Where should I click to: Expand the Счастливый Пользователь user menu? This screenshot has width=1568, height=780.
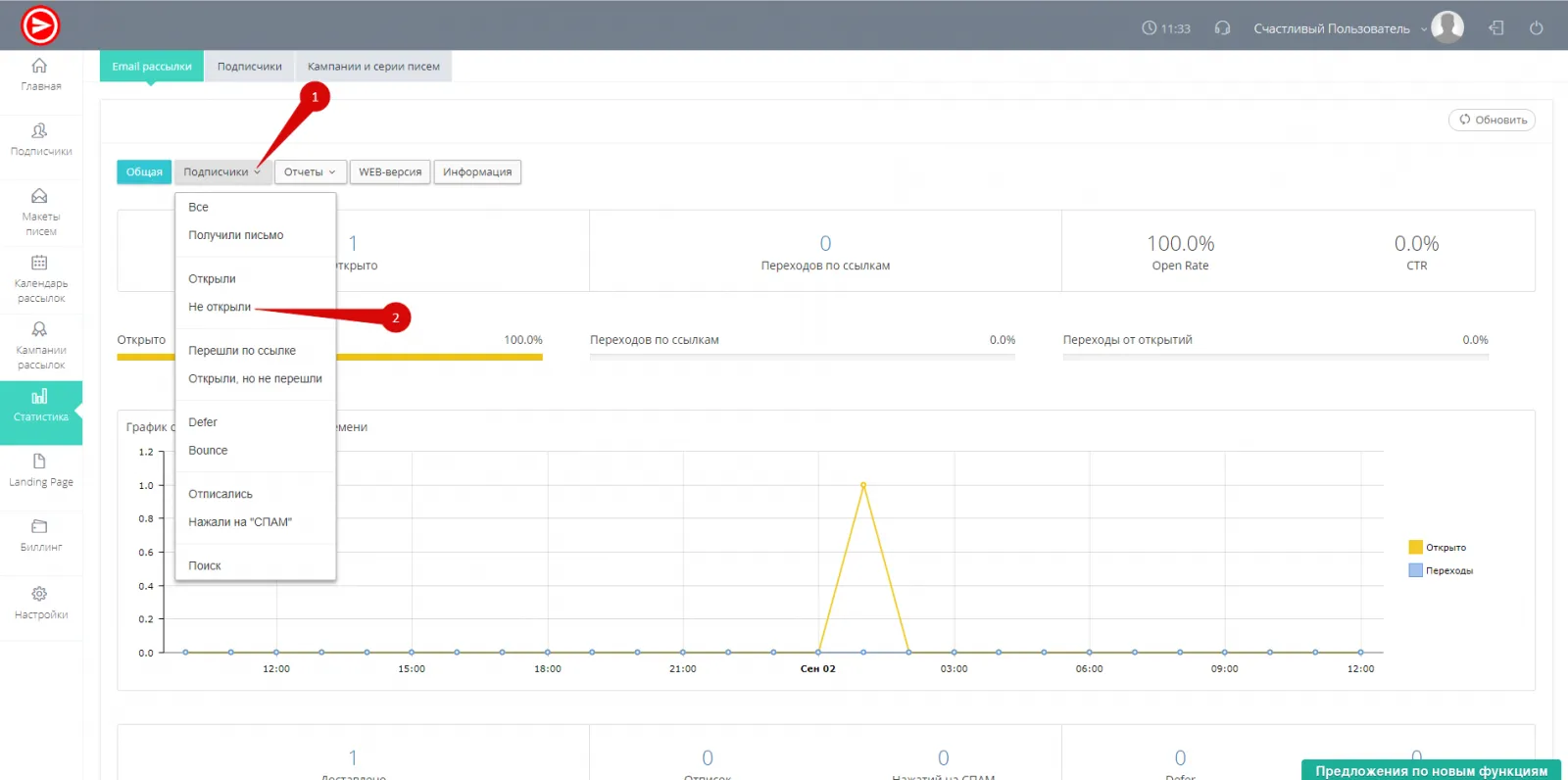pyautogui.click(x=1339, y=28)
